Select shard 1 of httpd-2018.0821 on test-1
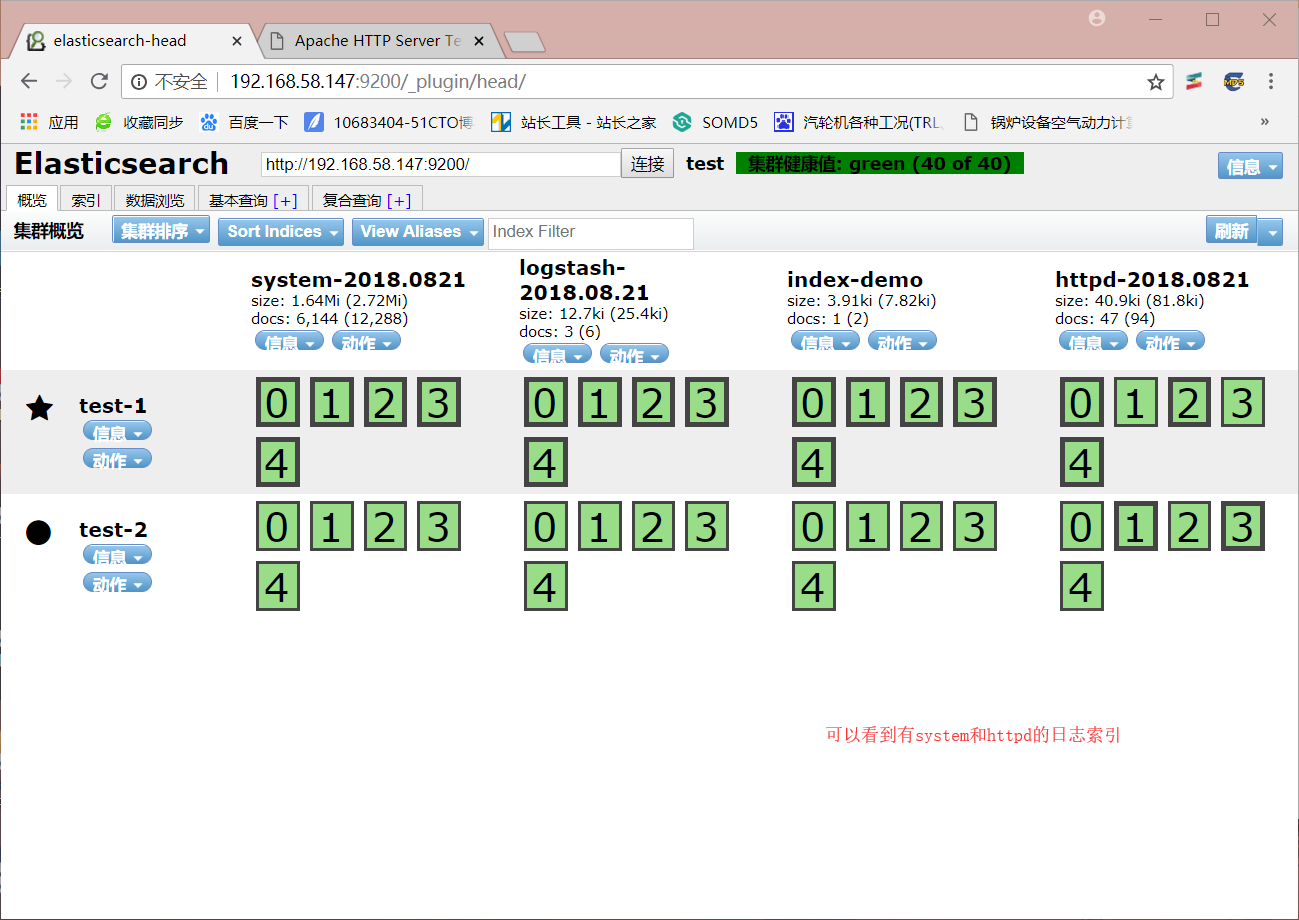The image size is (1299, 920). coord(1135,402)
